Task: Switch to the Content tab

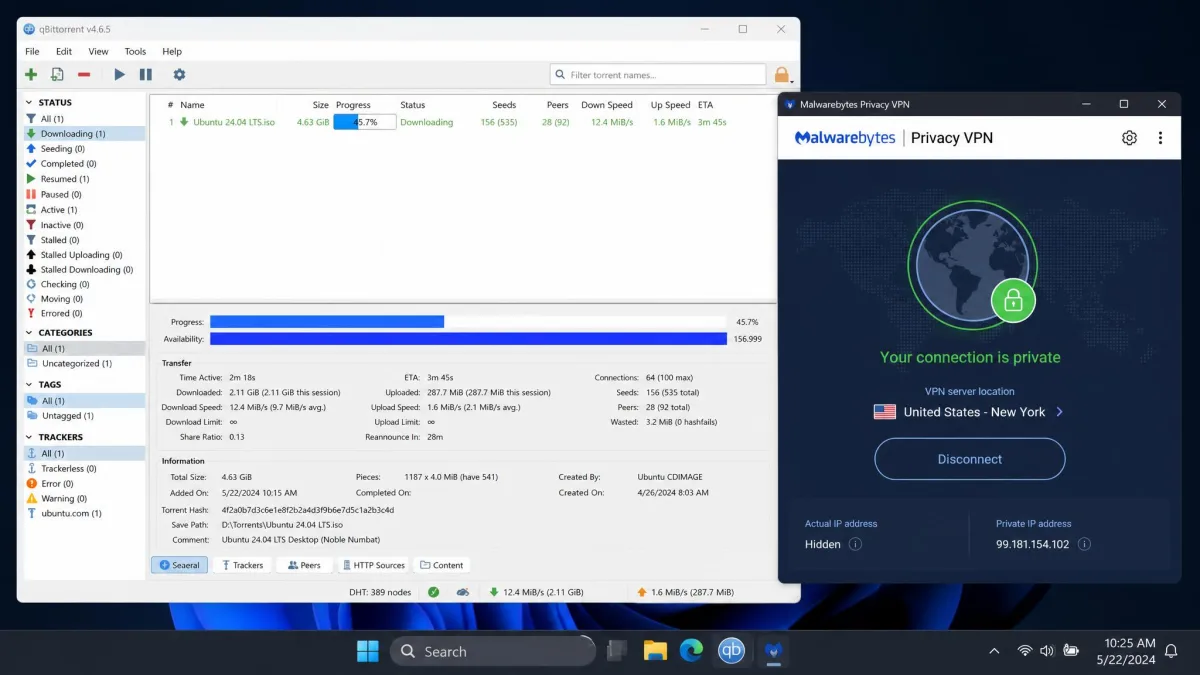Action: (x=442, y=565)
